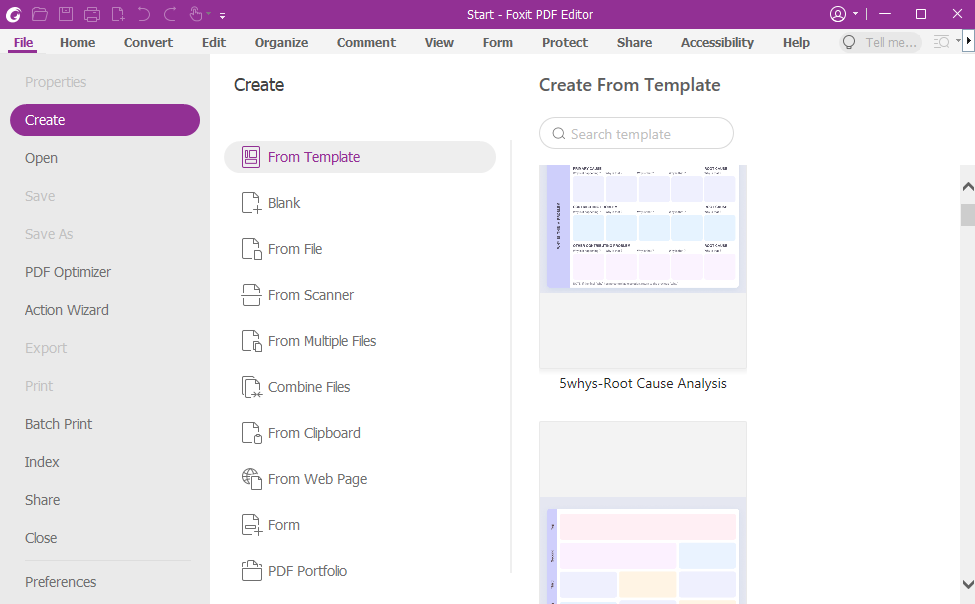Click the Blank page icon

click(251, 203)
